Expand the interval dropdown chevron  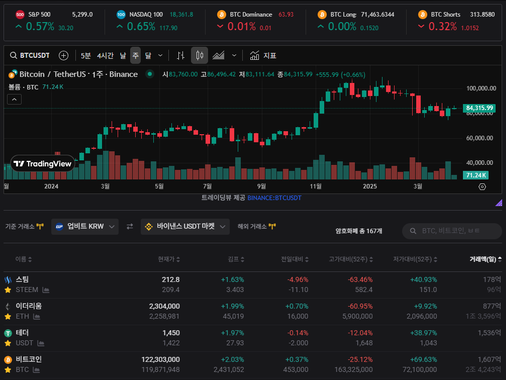(160, 56)
